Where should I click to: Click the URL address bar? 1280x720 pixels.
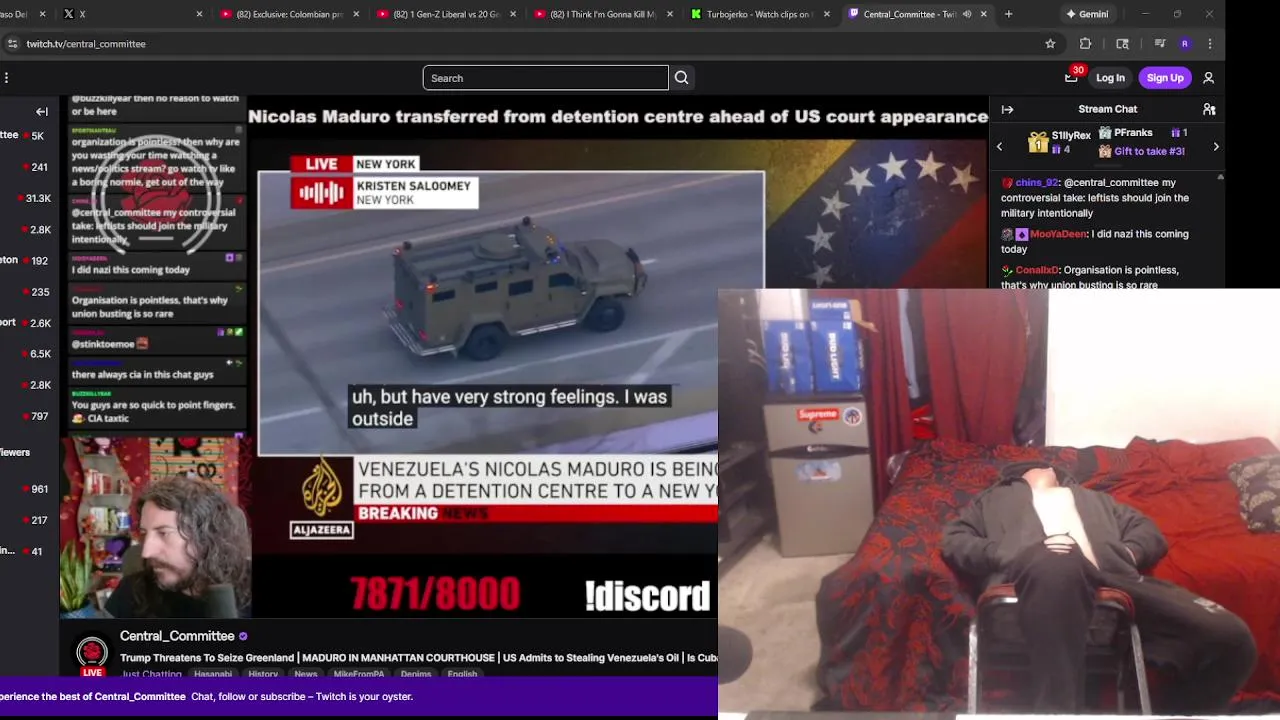pyautogui.click(x=530, y=44)
